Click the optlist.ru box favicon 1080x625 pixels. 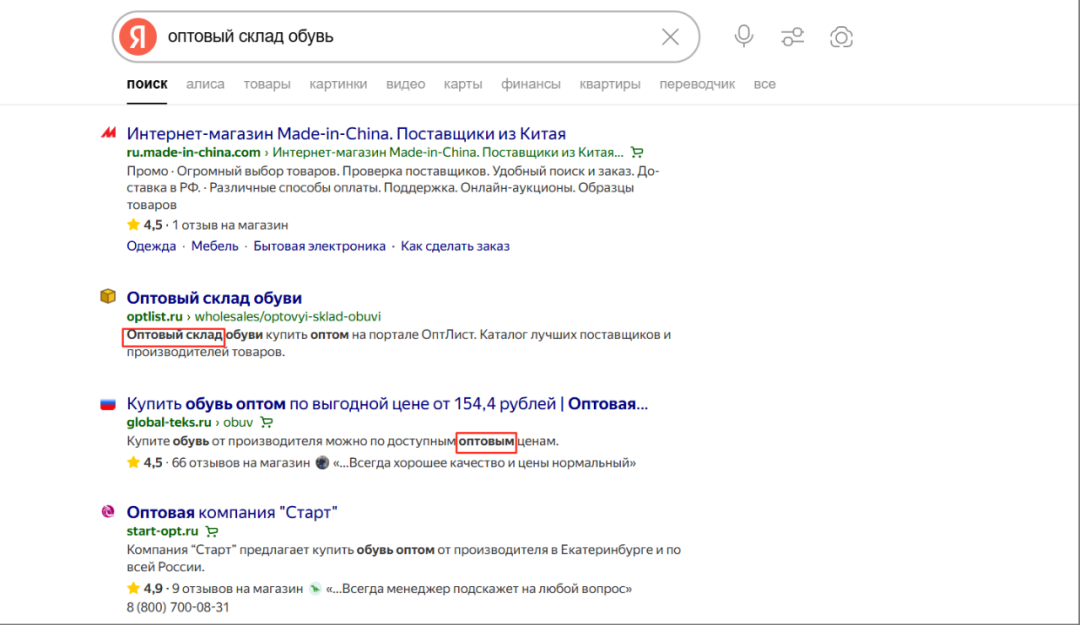(108, 296)
